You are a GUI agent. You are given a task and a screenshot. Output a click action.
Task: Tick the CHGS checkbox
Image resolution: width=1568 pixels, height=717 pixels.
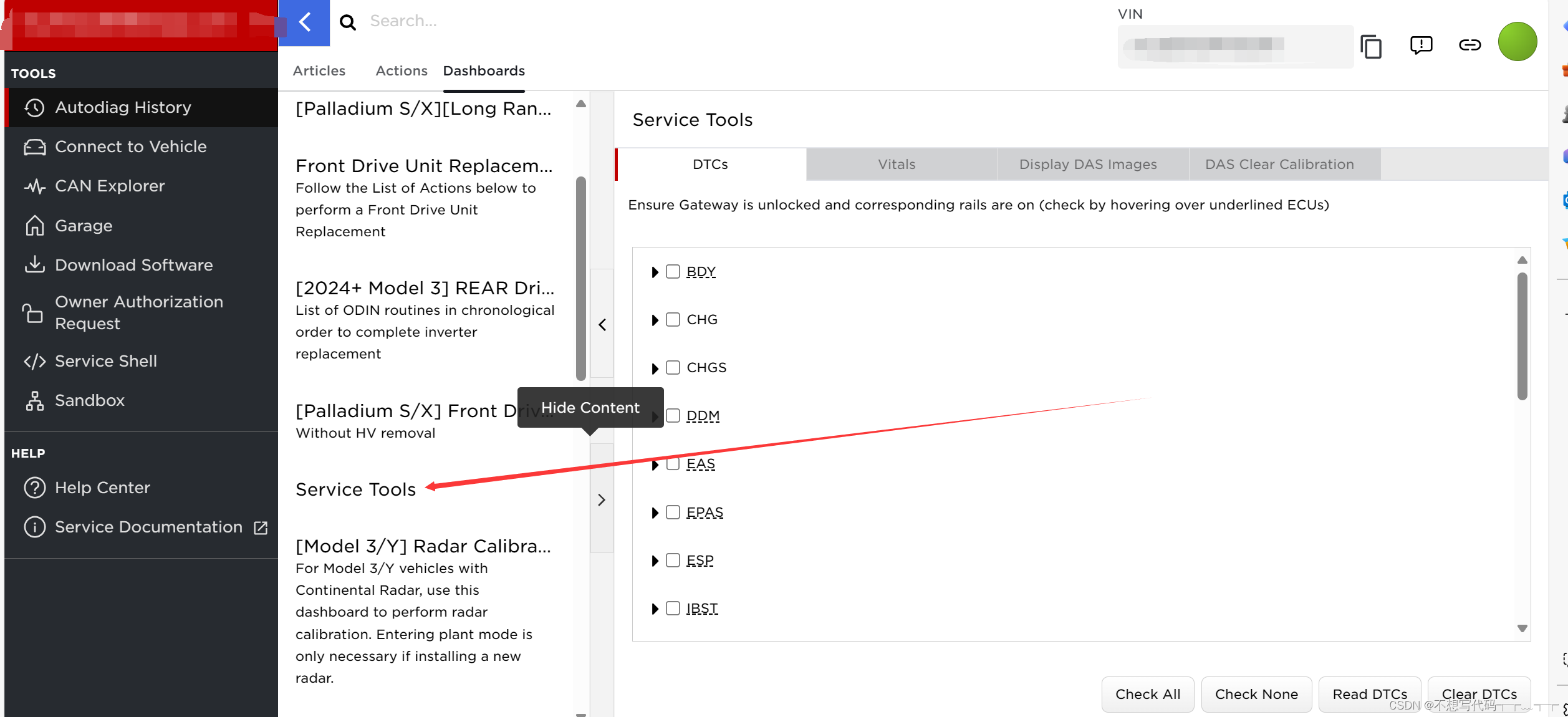click(673, 368)
